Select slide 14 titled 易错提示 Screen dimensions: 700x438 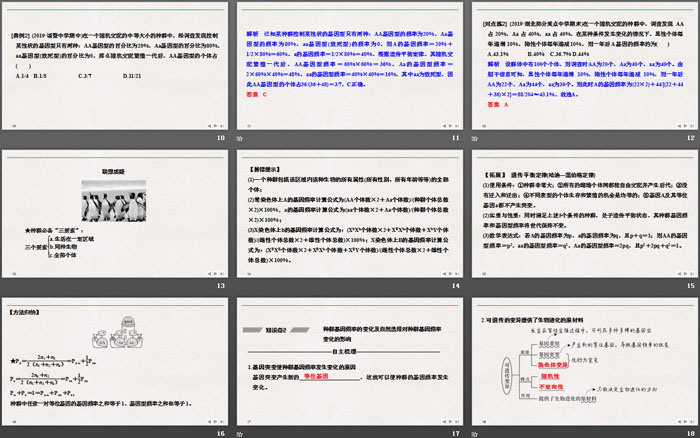pyautogui.click(x=350, y=210)
